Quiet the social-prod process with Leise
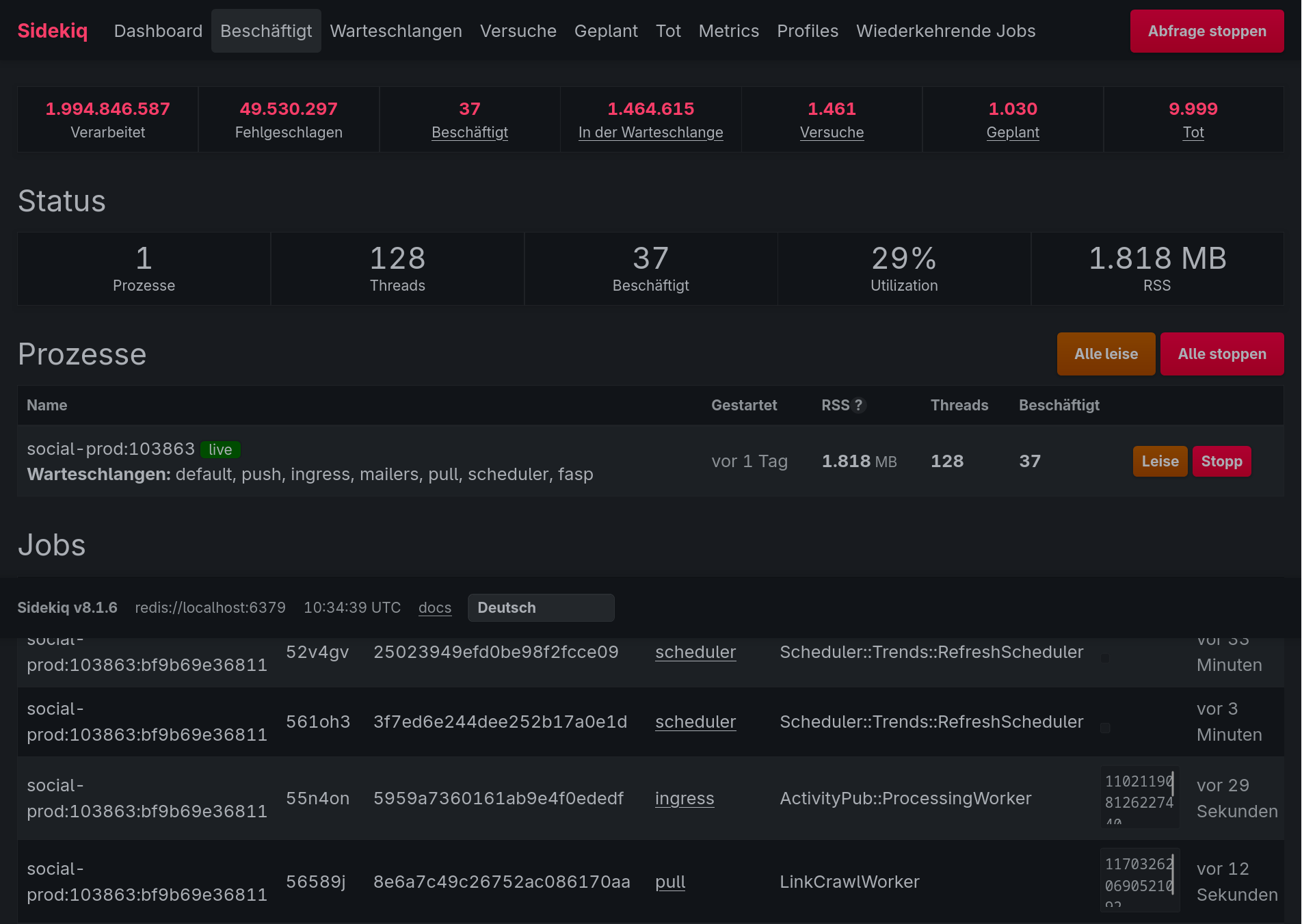Screen dimensions: 1302x924 (1160, 461)
